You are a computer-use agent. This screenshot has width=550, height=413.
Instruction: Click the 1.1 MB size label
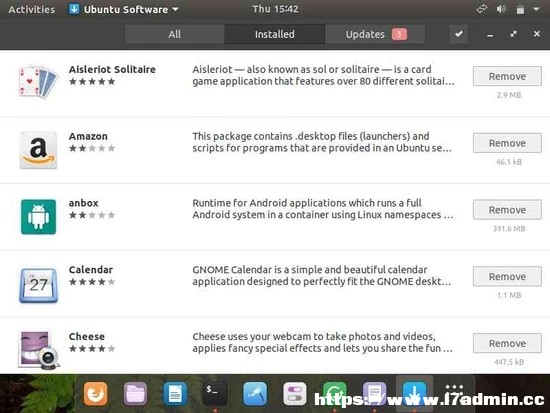(509, 295)
